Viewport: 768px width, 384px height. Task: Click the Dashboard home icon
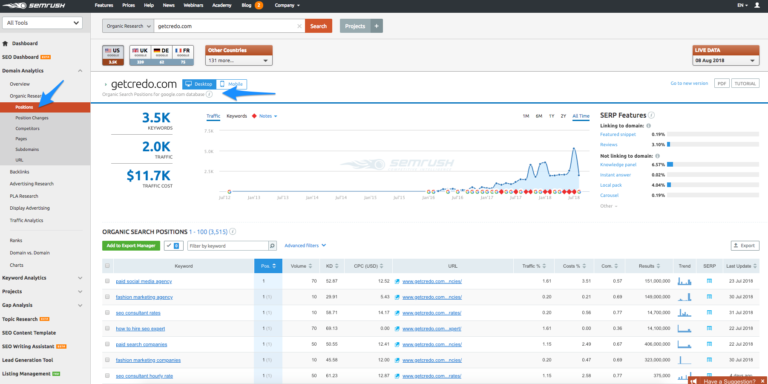[x=5, y=43]
